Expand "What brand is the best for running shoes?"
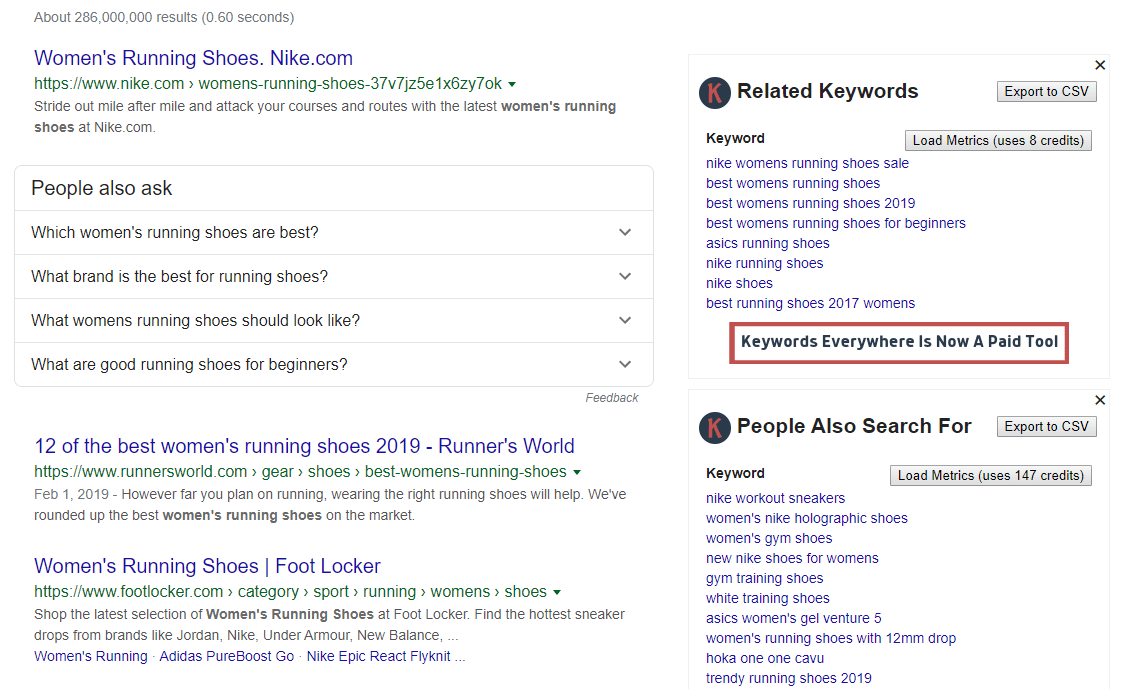Viewport: 1132px width, 689px height. tap(624, 276)
